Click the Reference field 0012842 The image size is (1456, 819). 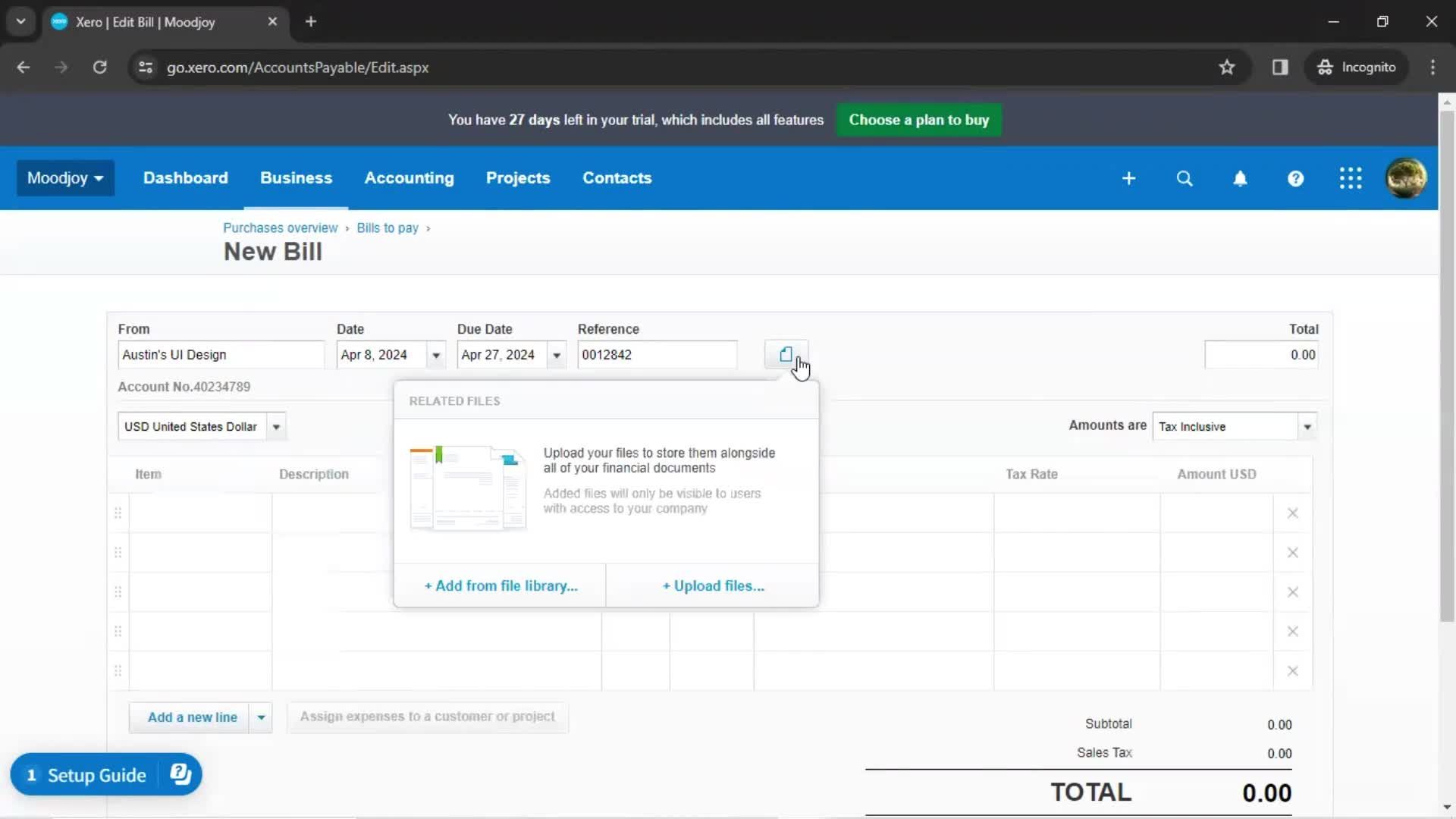pos(657,355)
